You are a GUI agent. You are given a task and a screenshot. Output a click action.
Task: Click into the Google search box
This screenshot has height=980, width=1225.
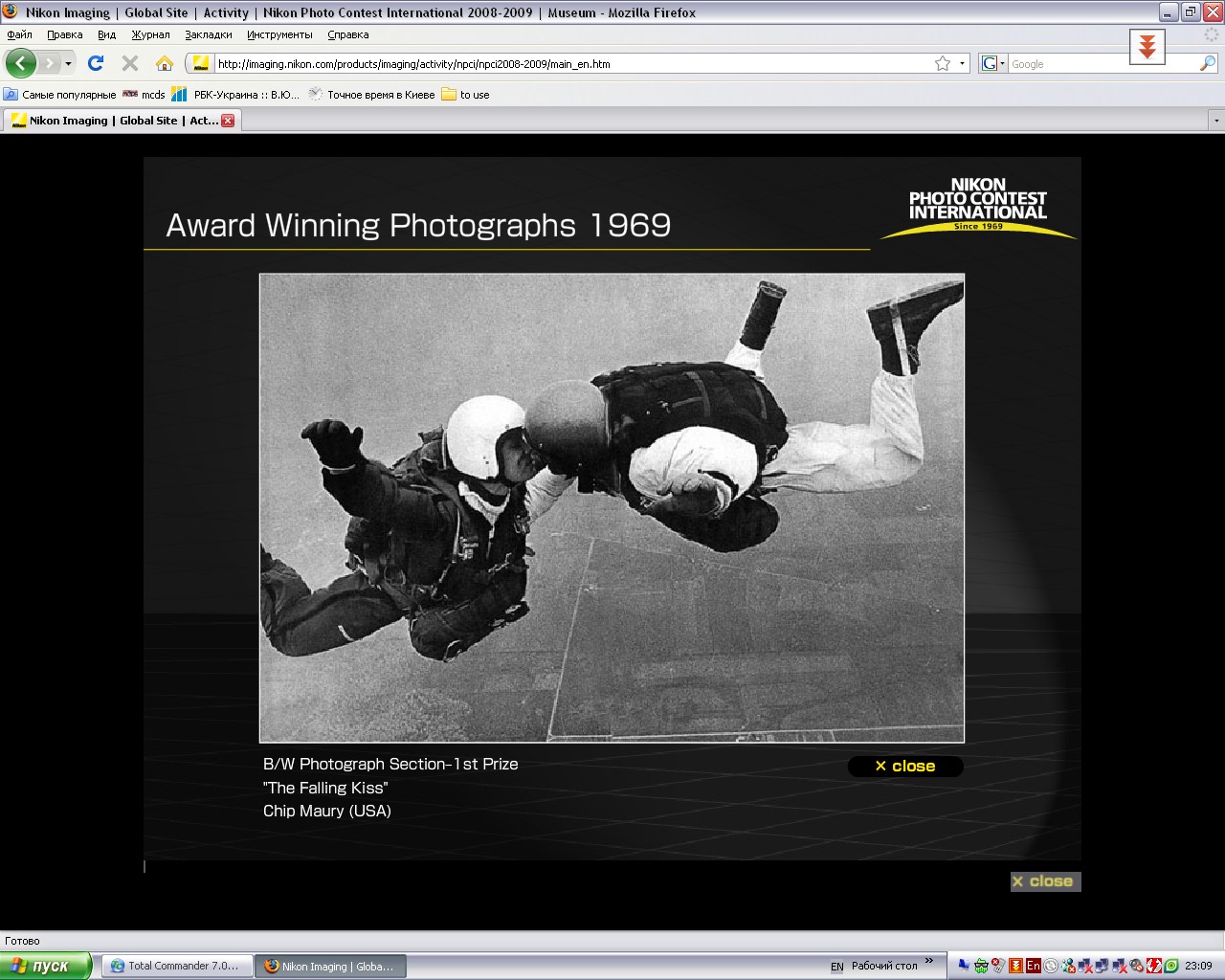pyautogui.click(x=1102, y=64)
